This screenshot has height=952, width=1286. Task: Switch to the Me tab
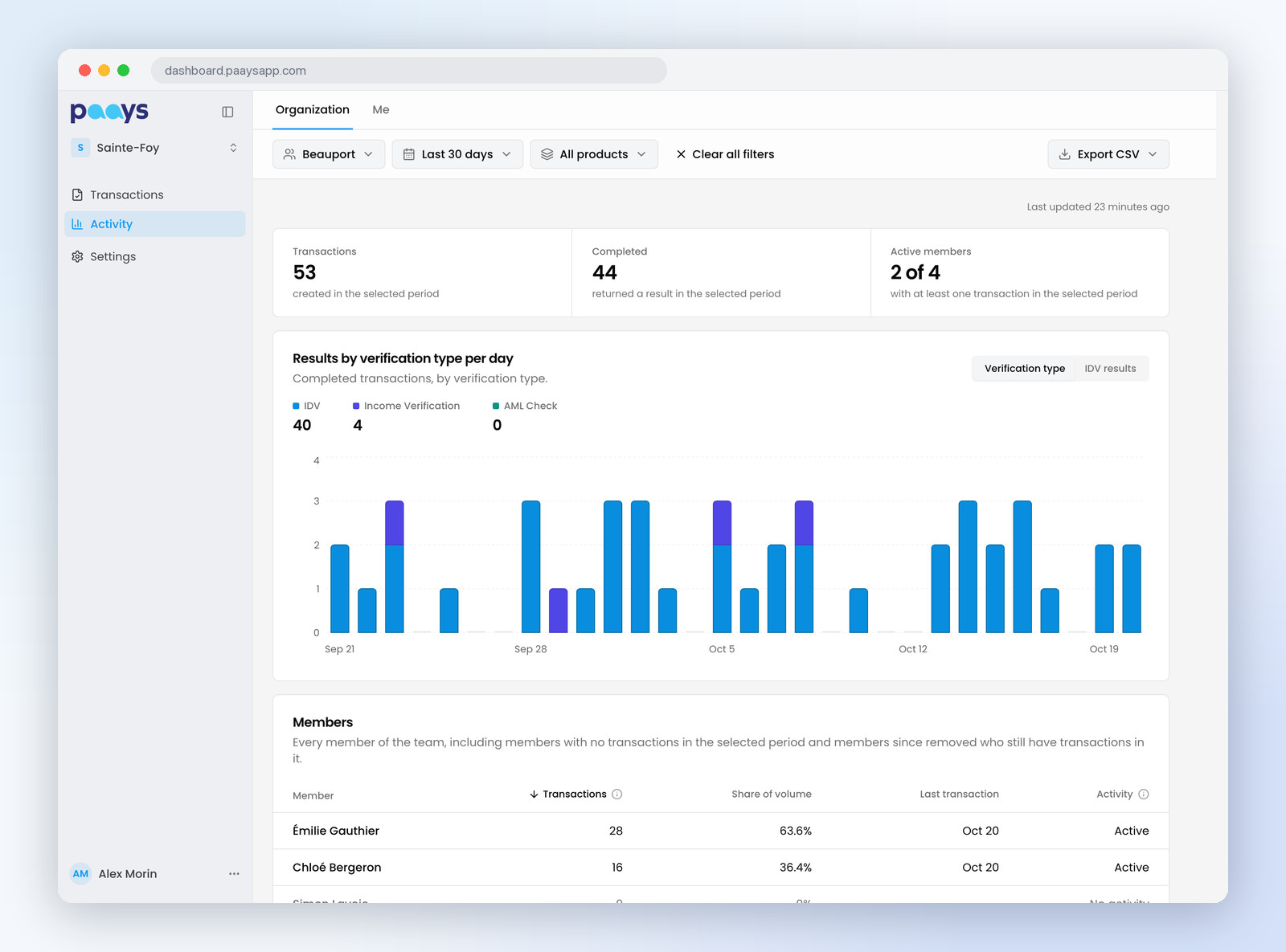point(381,110)
